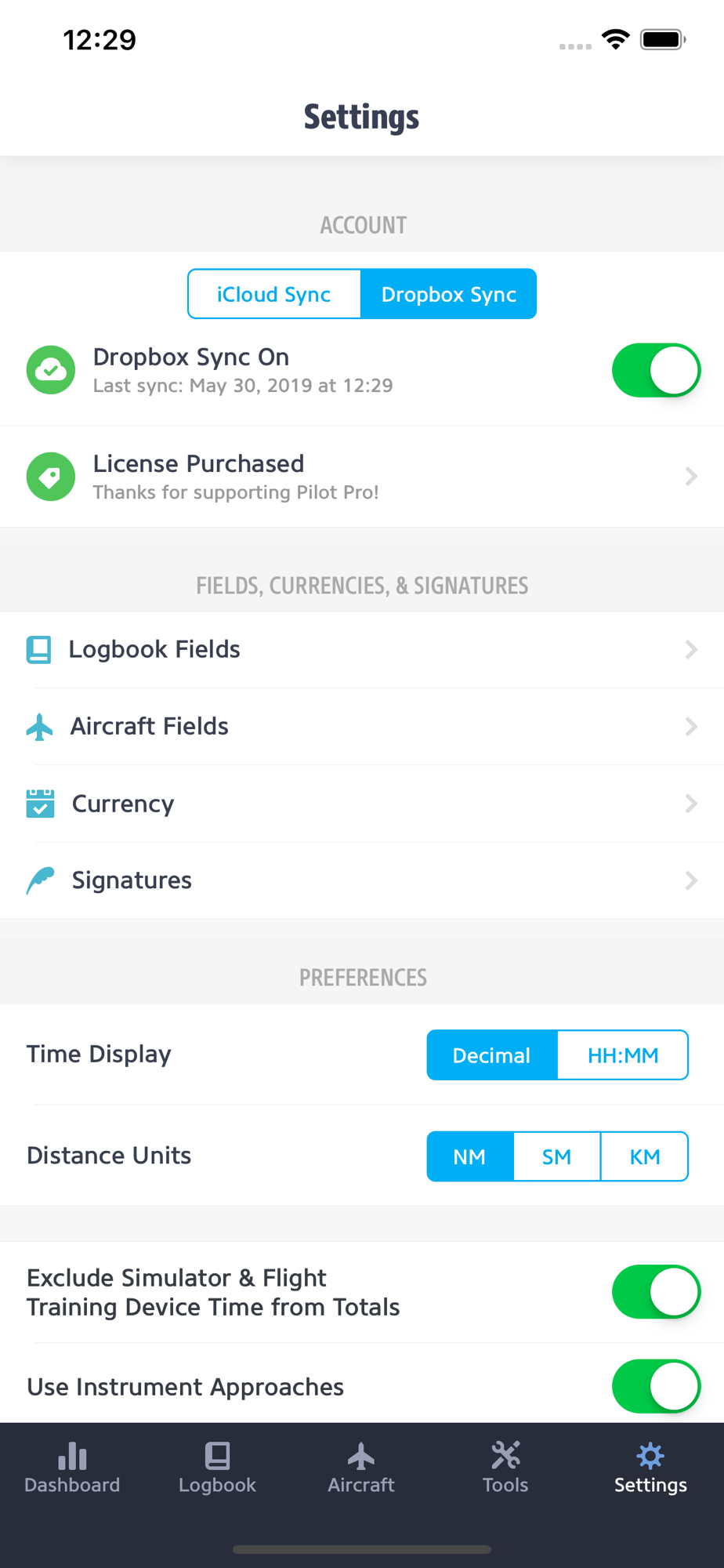Tap the Signatures feather icon

40,880
